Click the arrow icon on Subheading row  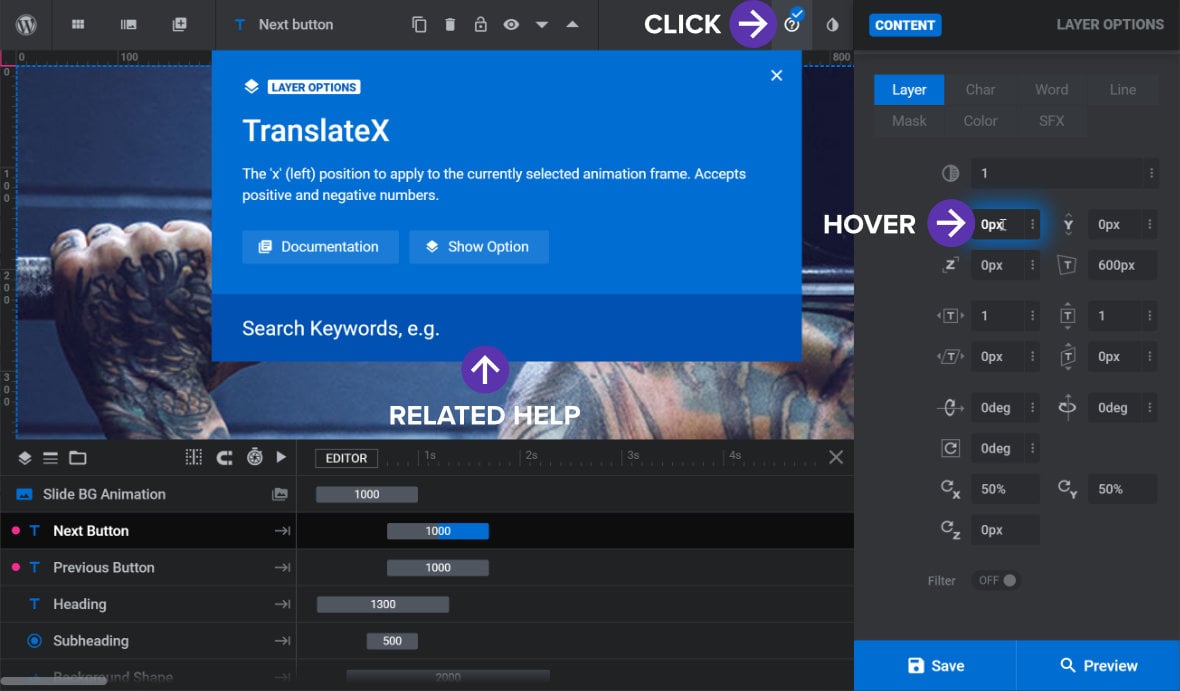point(282,641)
